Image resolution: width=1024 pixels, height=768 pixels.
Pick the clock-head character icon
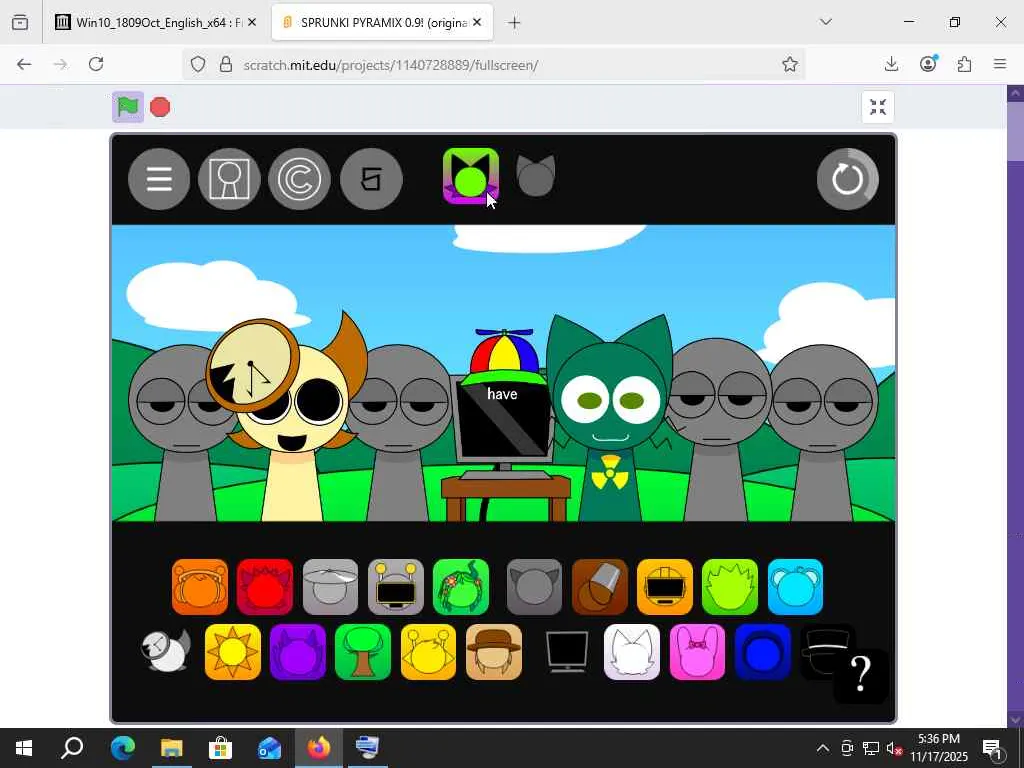[x=167, y=651]
